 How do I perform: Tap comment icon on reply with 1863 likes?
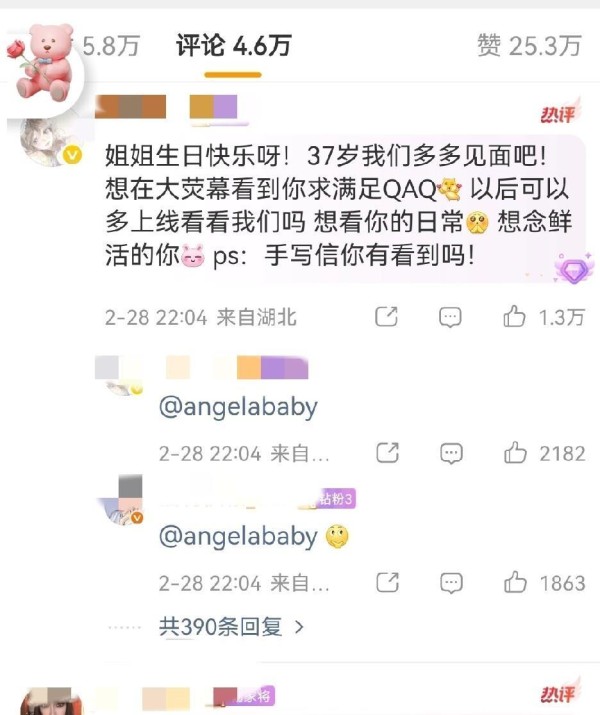(x=451, y=583)
